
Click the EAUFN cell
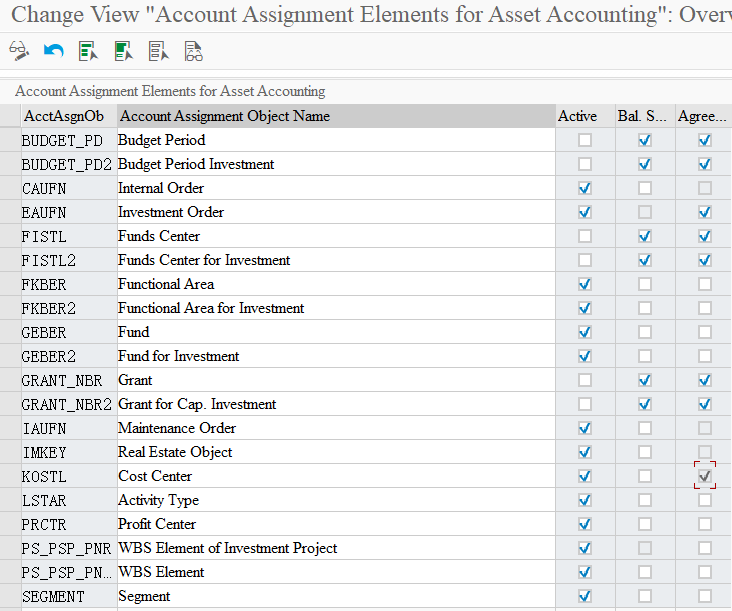69,212
